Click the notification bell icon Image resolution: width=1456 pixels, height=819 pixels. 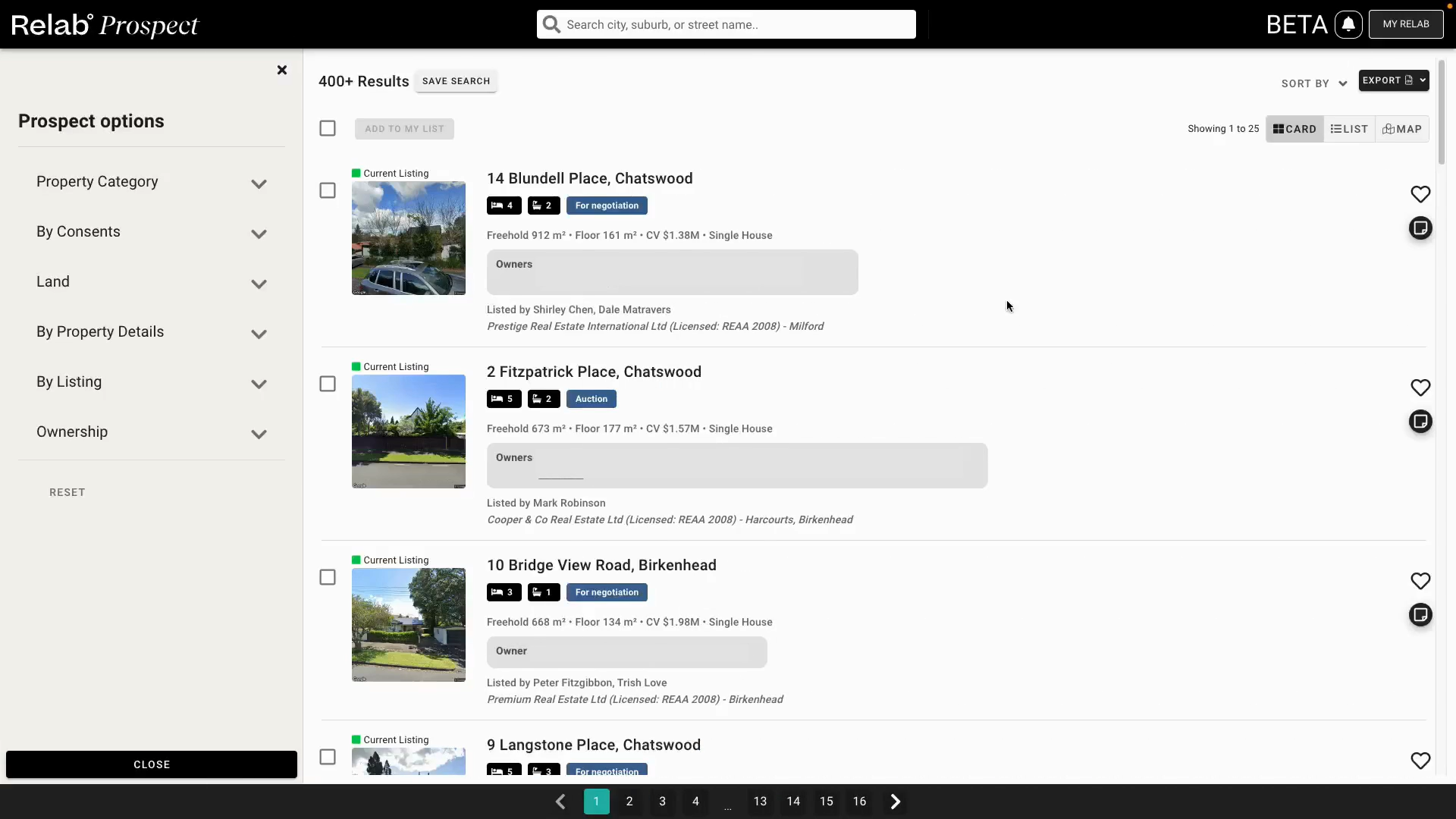tap(1348, 24)
